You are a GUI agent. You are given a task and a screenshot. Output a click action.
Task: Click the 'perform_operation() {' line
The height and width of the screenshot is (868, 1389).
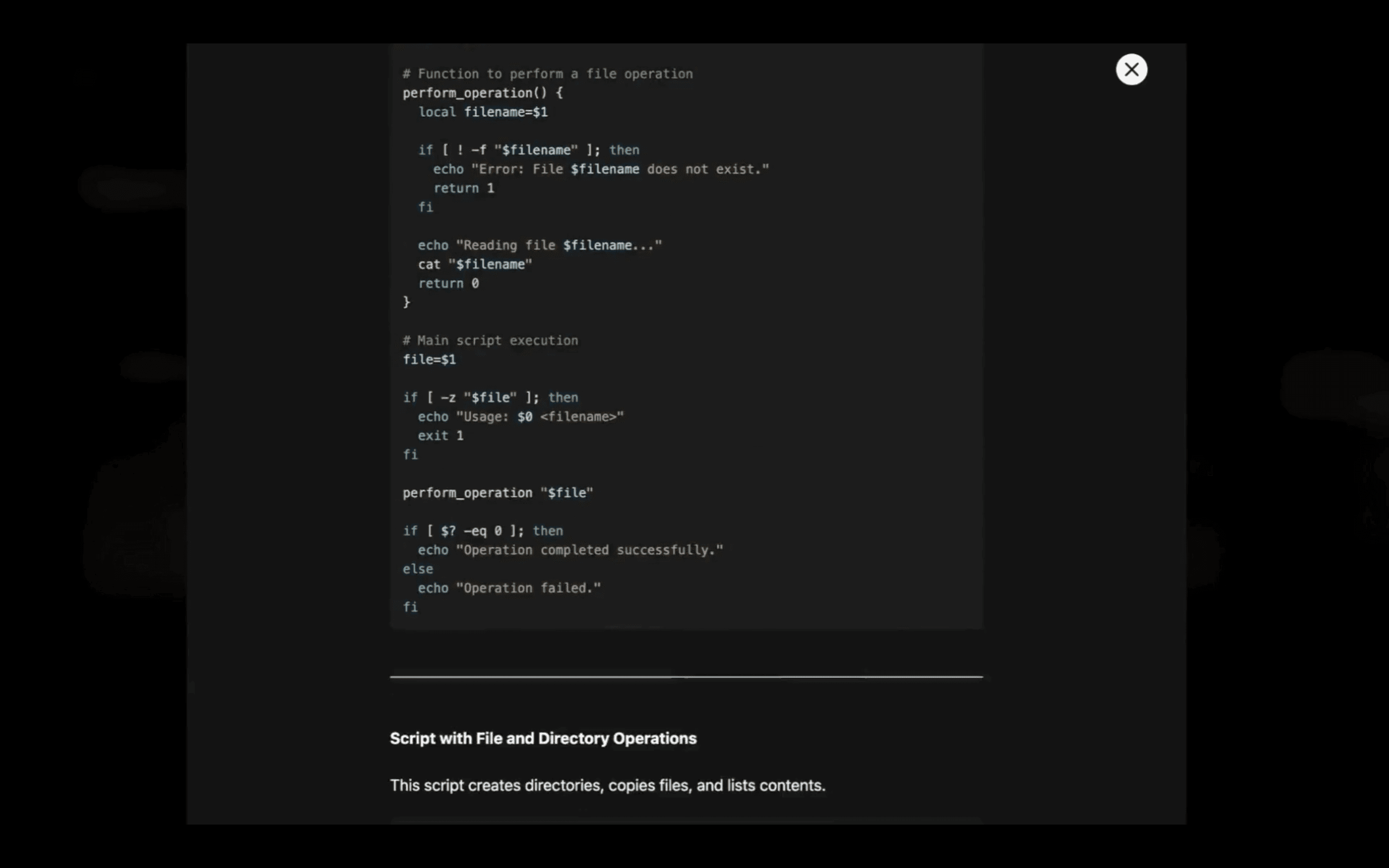[x=482, y=93]
